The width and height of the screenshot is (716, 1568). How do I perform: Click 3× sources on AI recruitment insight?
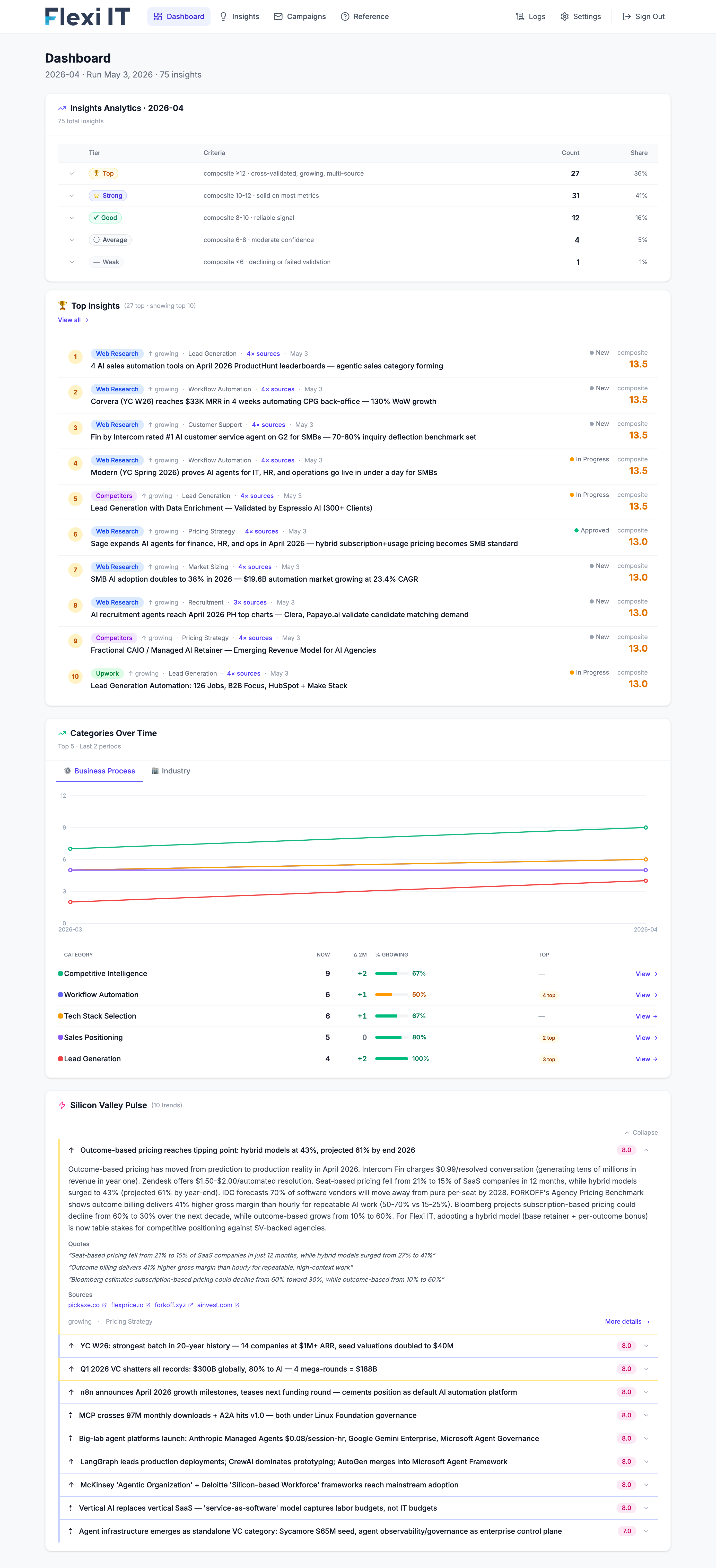[x=250, y=602]
